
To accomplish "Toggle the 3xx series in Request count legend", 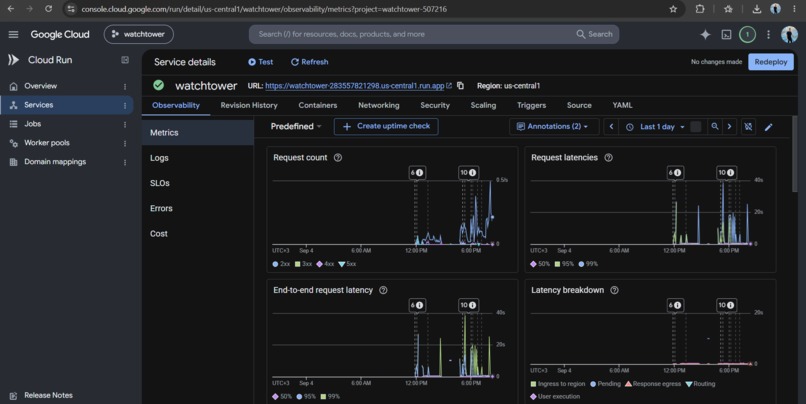I will click(x=303, y=264).
